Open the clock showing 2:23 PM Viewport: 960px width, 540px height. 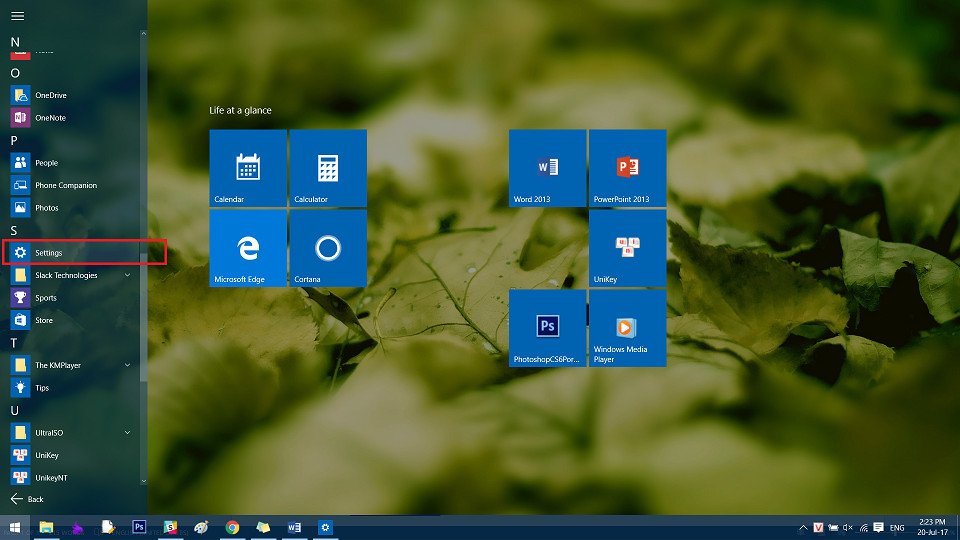pyautogui.click(x=932, y=527)
